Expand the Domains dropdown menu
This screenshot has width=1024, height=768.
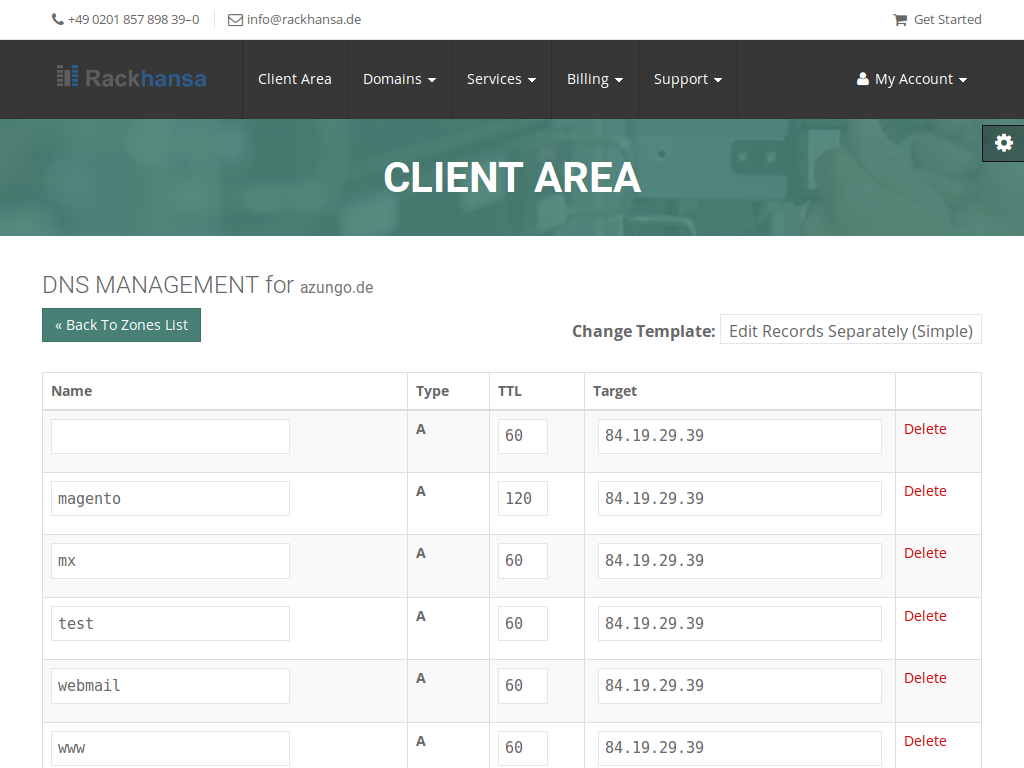click(x=399, y=79)
